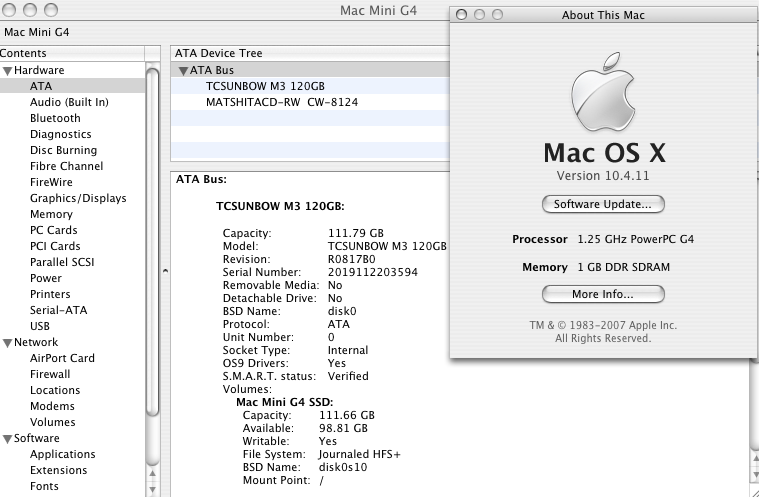Select the Software category heading
This screenshot has width=759, height=497.
coord(36,437)
